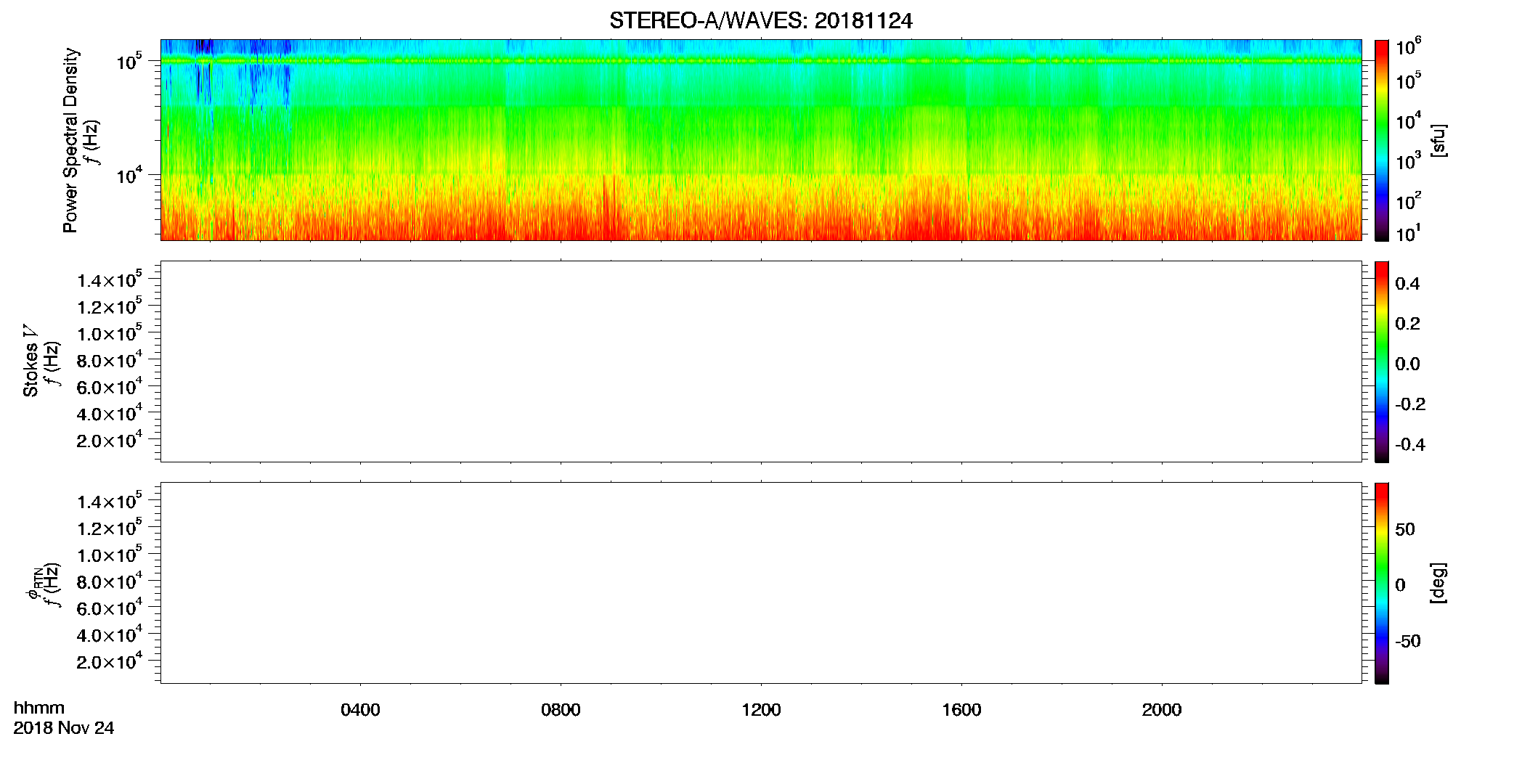Click the yellow-green interference line in top panel

pyautogui.click(x=760, y=61)
